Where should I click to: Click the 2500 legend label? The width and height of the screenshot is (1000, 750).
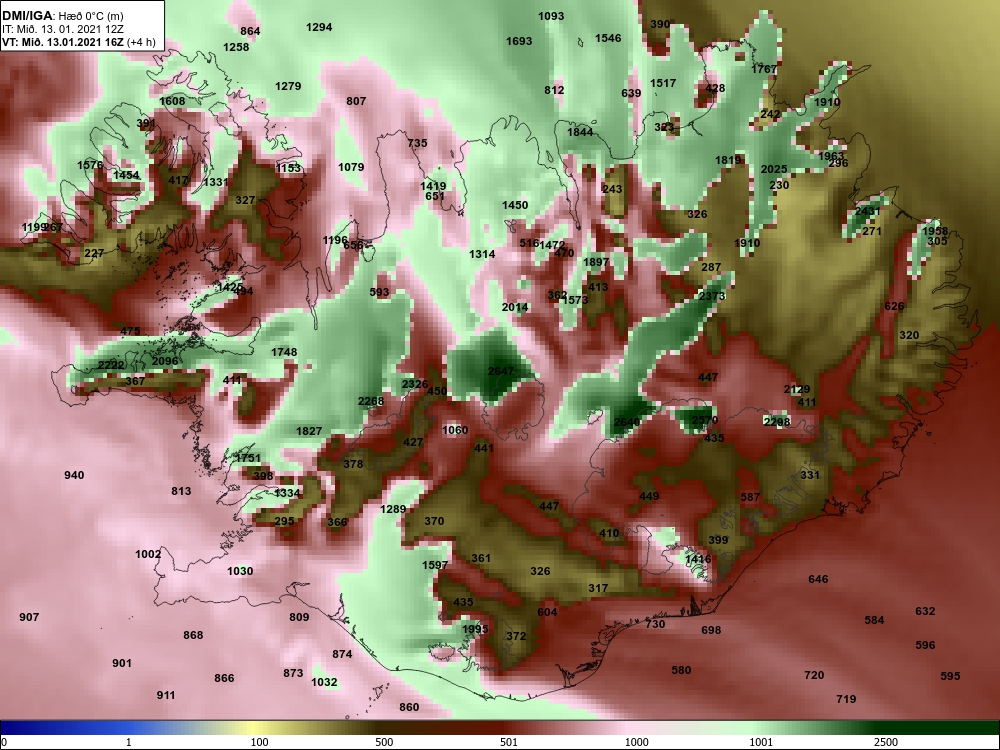tap(886, 742)
